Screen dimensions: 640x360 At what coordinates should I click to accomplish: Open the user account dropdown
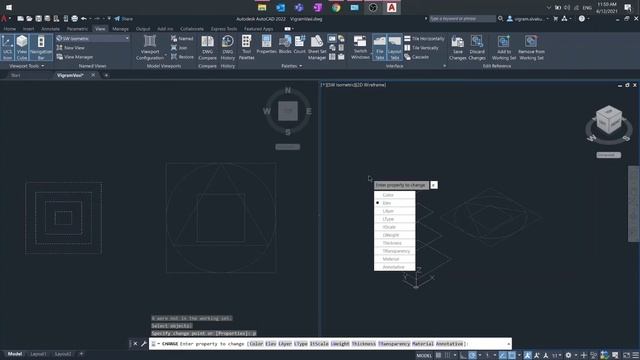[528, 19]
